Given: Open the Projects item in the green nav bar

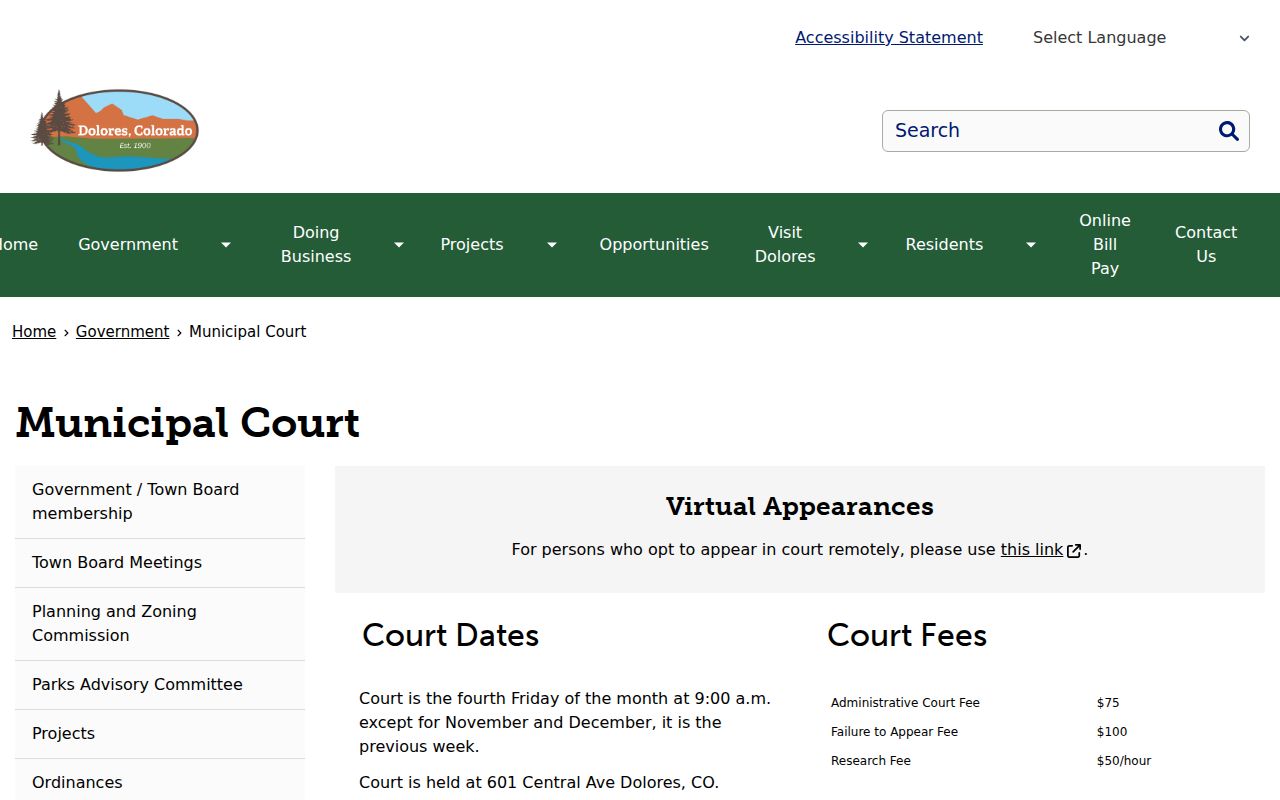Looking at the screenshot, I should tap(472, 245).
